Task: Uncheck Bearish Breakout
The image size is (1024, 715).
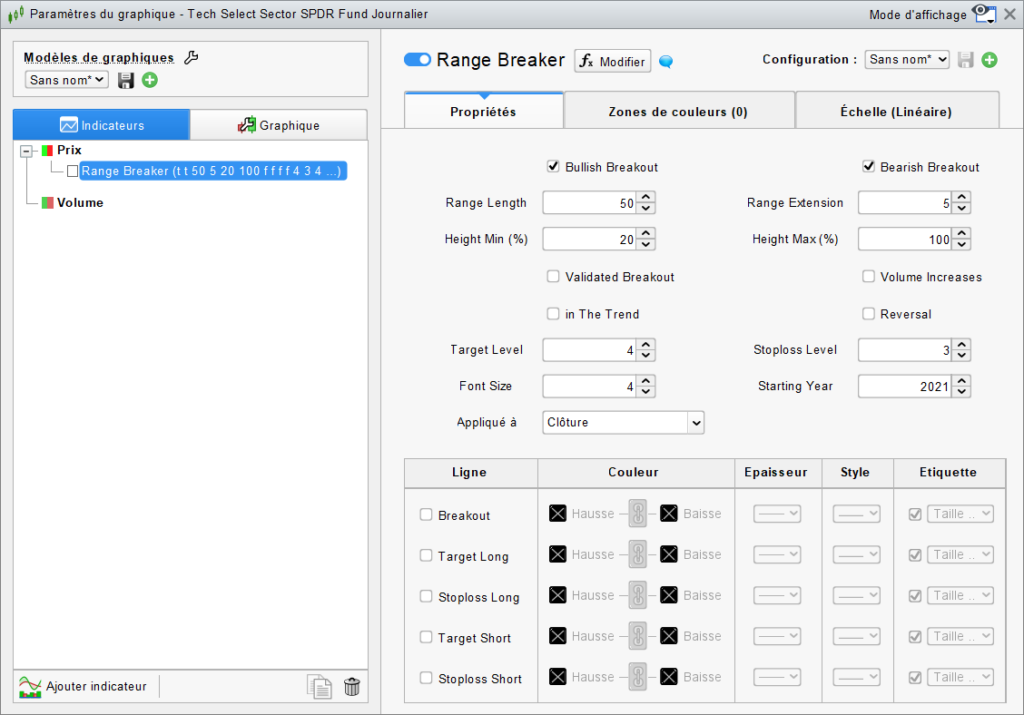Action: (869, 167)
